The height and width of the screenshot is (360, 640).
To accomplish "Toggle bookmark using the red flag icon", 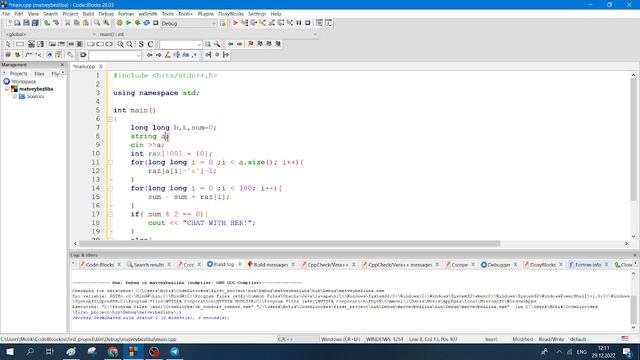I will [x=251, y=44].
